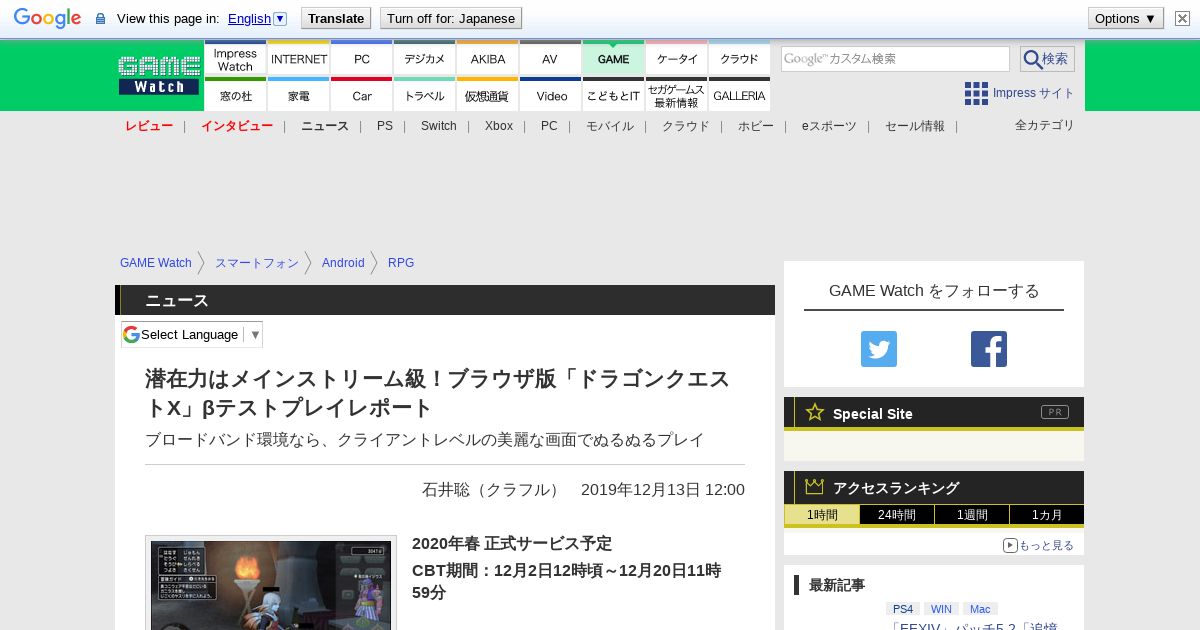Image resolution: width=1200 pixels, height=630 pixels.
Task: Go to the Xbox category
Action: click(499, 126)
